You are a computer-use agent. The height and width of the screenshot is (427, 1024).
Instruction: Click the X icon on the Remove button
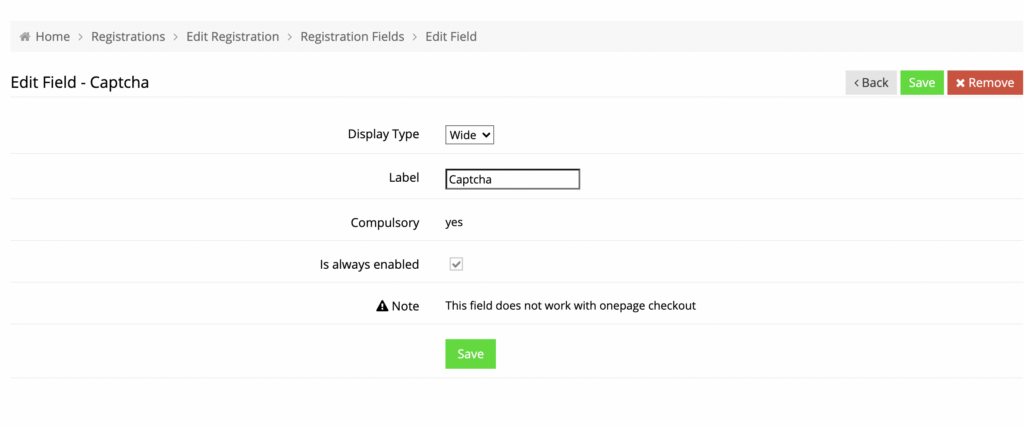pyautogui.click(x=960, y=83)
